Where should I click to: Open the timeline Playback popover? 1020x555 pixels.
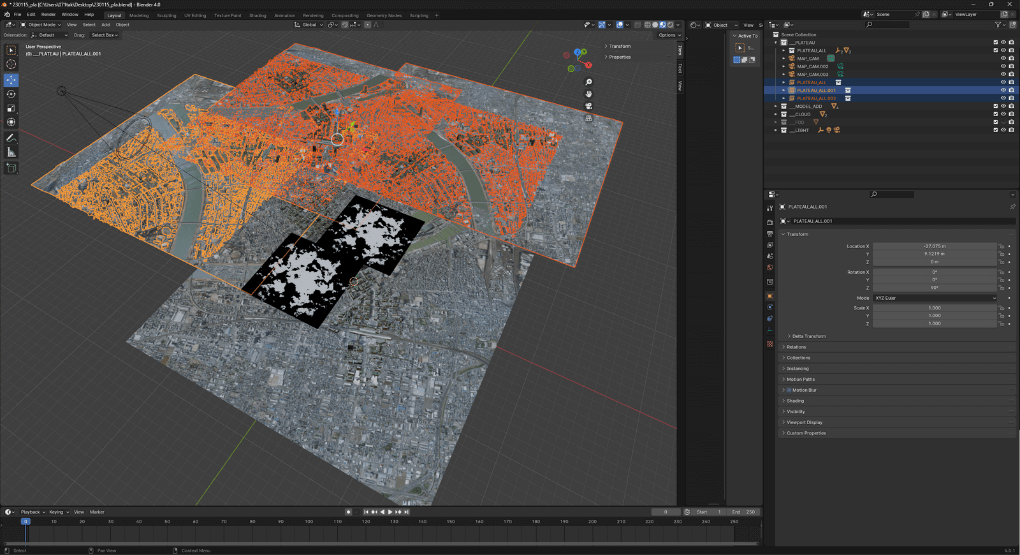pyautogui.click(x=32, y=512)
